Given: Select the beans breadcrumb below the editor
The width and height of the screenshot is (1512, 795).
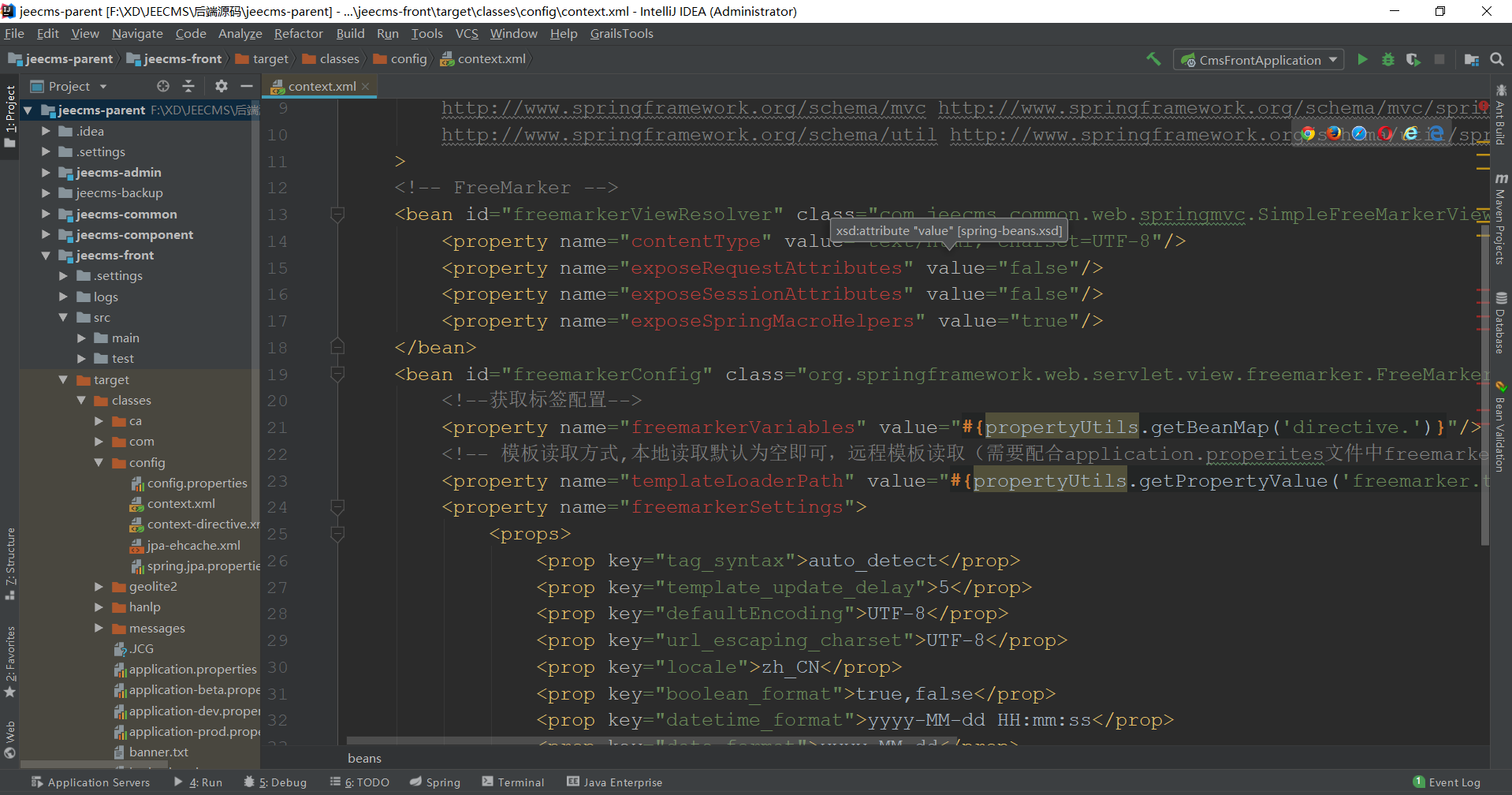Looking at the screenshot, I should click(x=364, y=758).
